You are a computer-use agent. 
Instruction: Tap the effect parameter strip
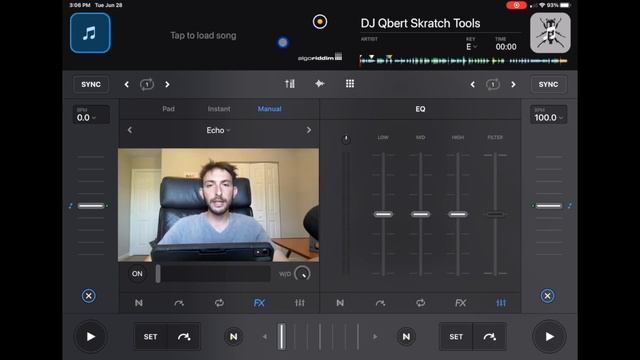(212, 273)
